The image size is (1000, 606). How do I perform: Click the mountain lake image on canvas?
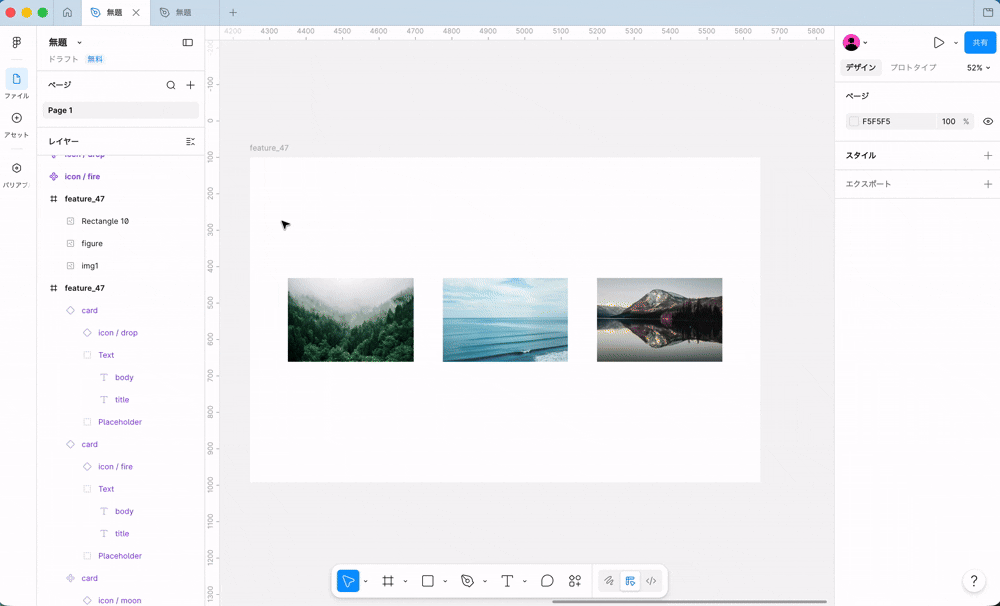click(659, 320)
